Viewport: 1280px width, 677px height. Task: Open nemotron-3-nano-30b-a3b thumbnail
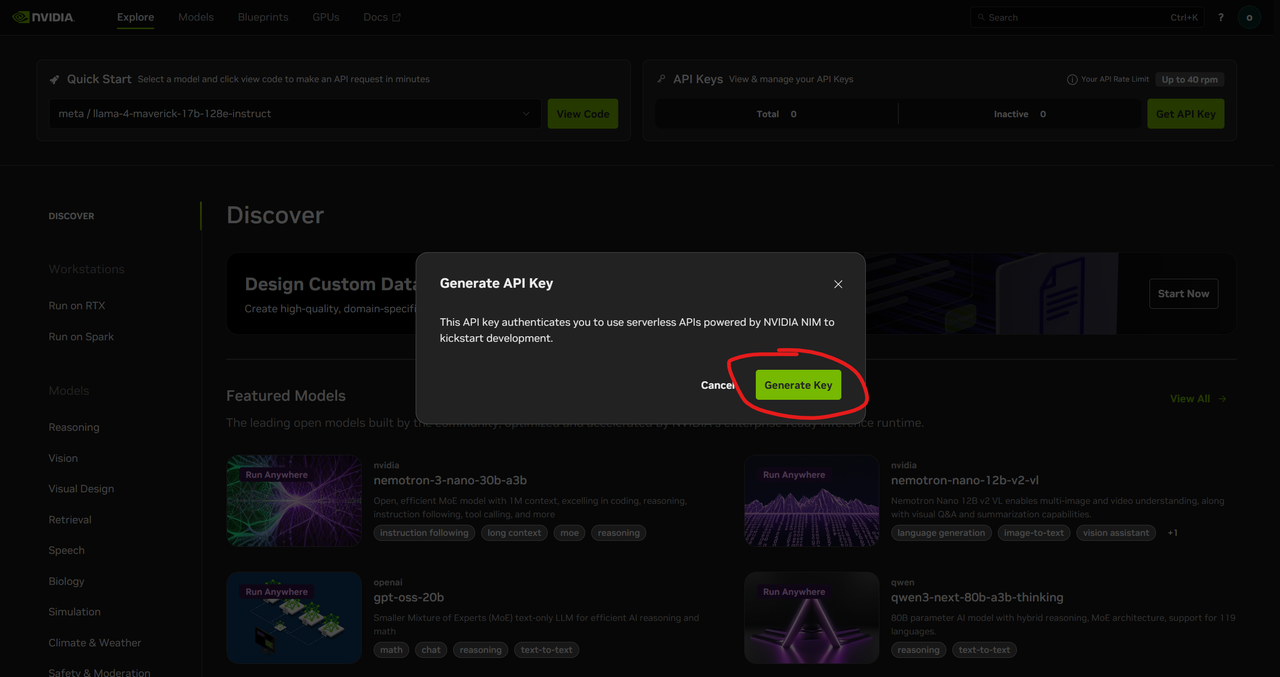coord(294,501)
